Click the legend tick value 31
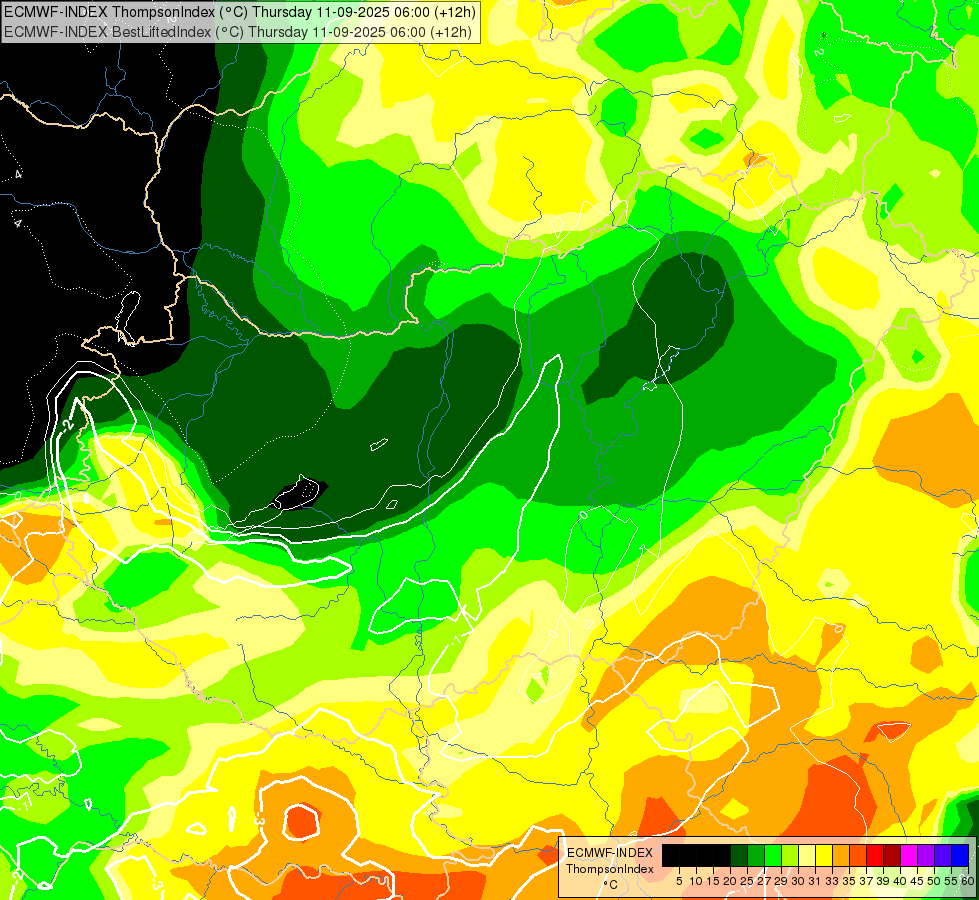The height and width of the screenshot is (900, 979). point(815,881)
